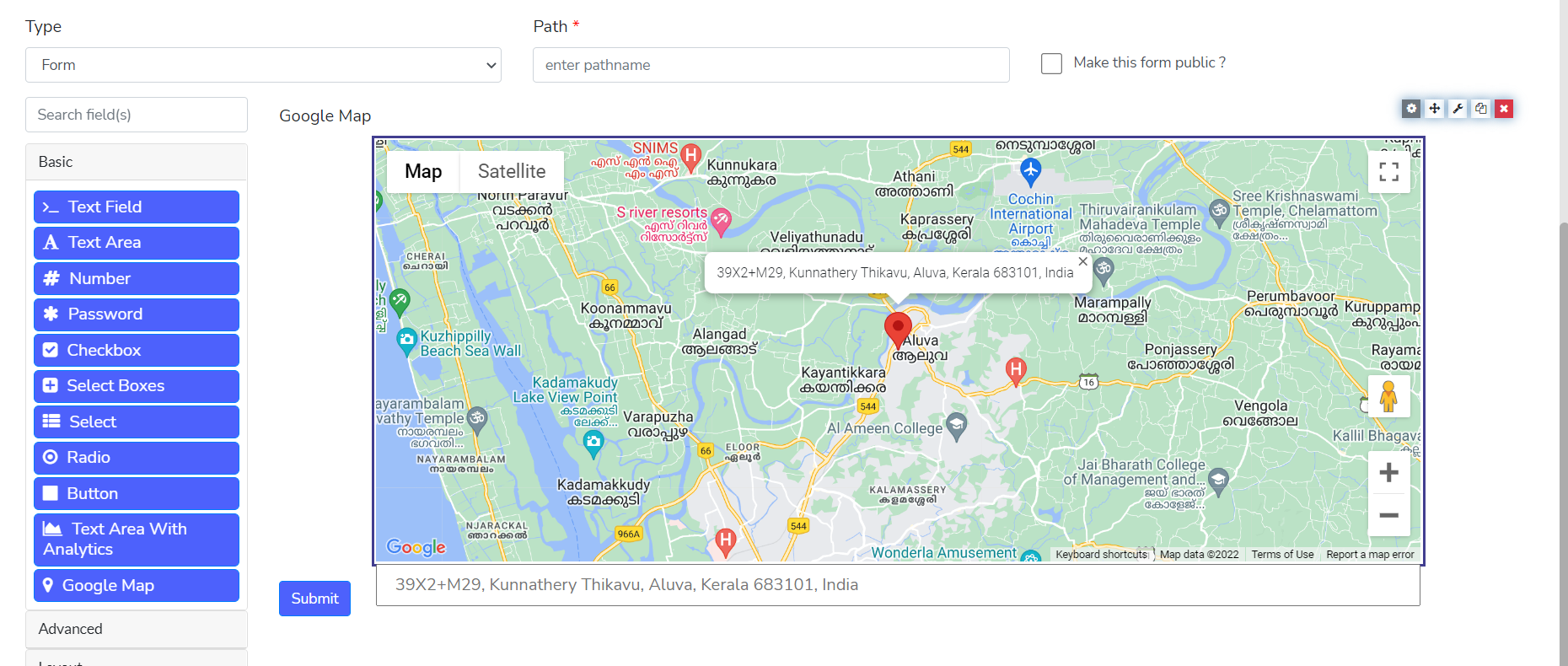
Task: Add a Text Field component
Action: pos(137,207)
